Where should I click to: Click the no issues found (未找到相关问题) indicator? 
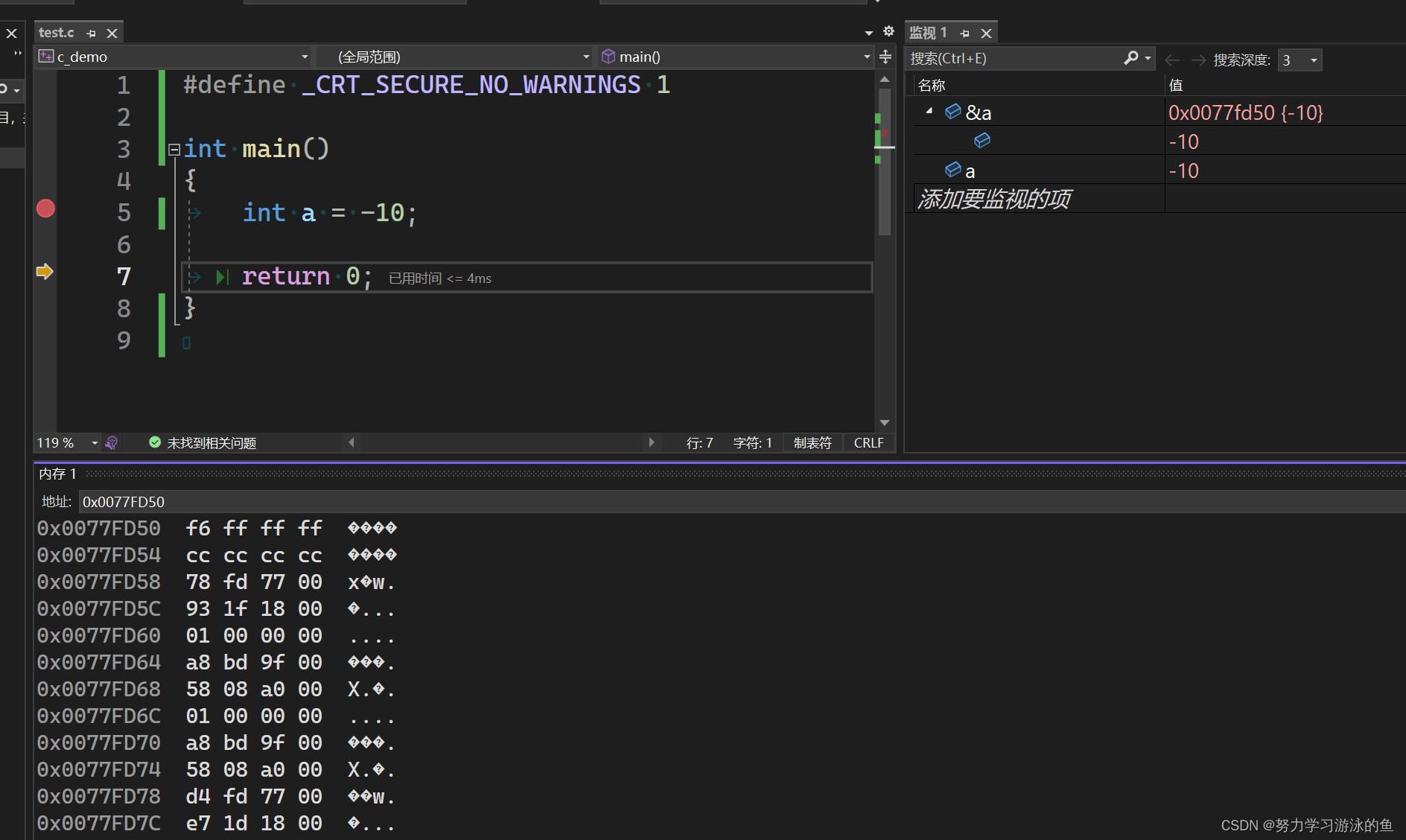coord(203,443)
